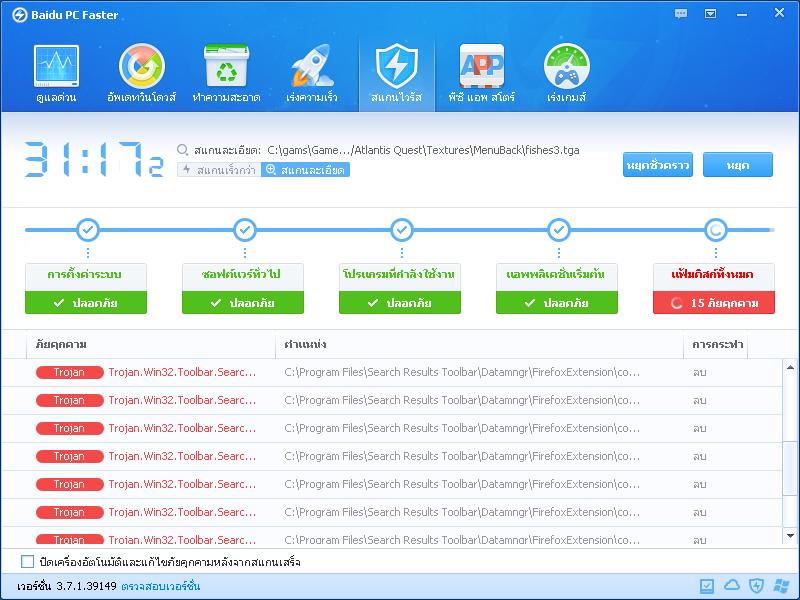Image resolution: width=800 pixels, height=600 pixels.
Task: Enable auto shutdown after scan checkbox
Action: pos(27,562)
